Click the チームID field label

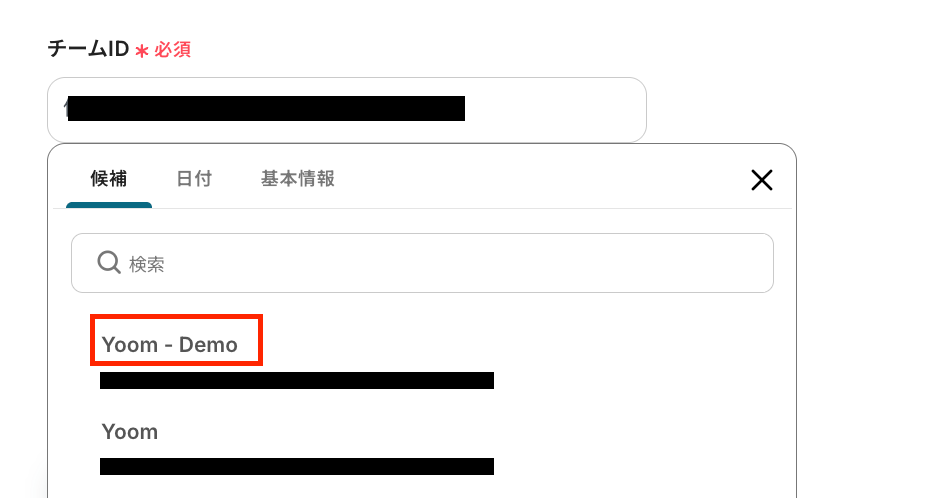pyautogui.click(x=88, y=49)
